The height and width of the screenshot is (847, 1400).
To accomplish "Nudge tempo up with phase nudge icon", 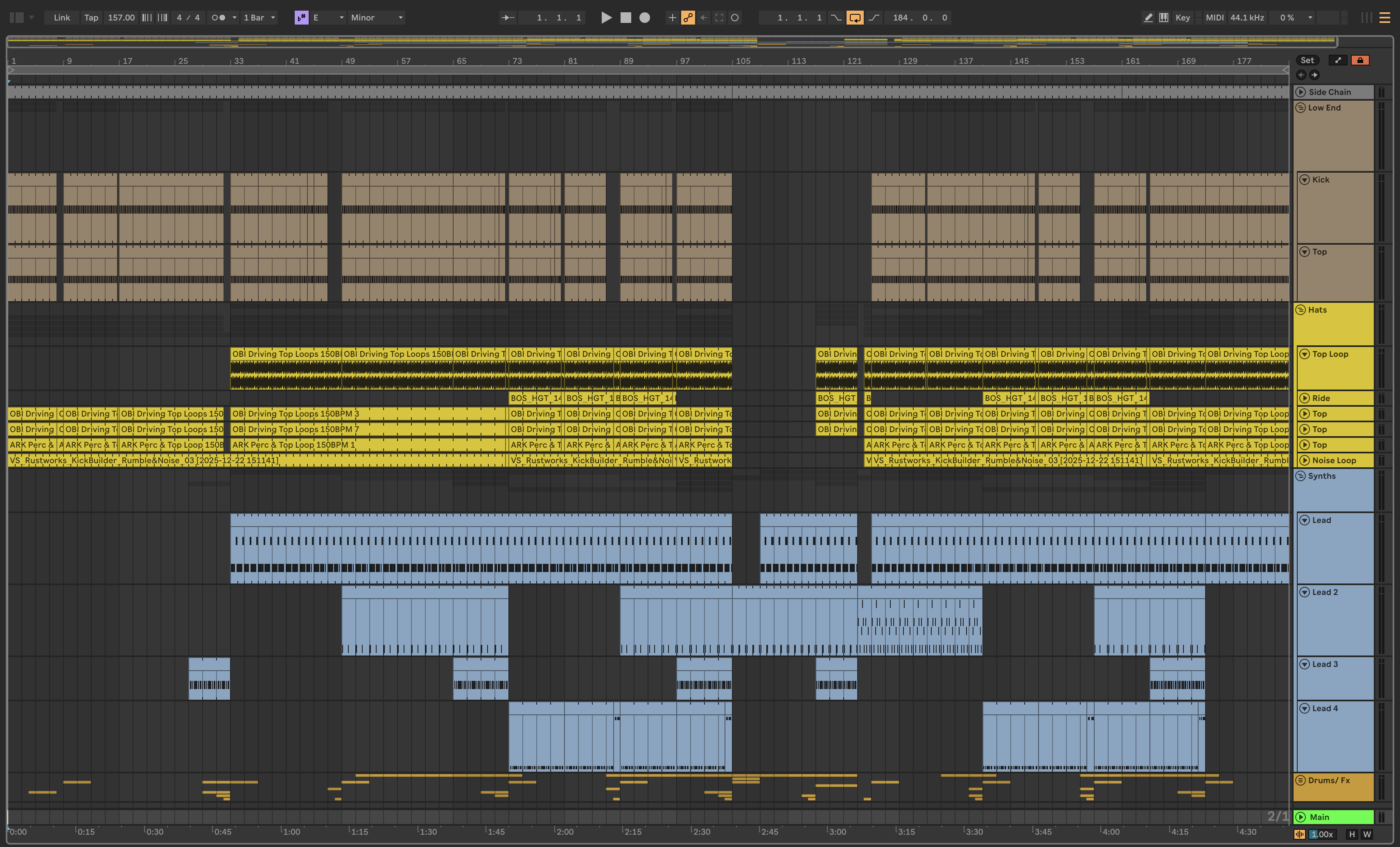I will tap(163, 18).
